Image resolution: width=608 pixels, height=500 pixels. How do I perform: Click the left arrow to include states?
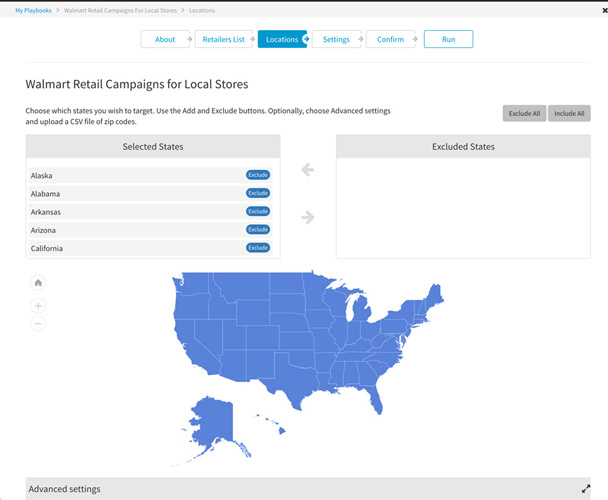coord(307,170)
